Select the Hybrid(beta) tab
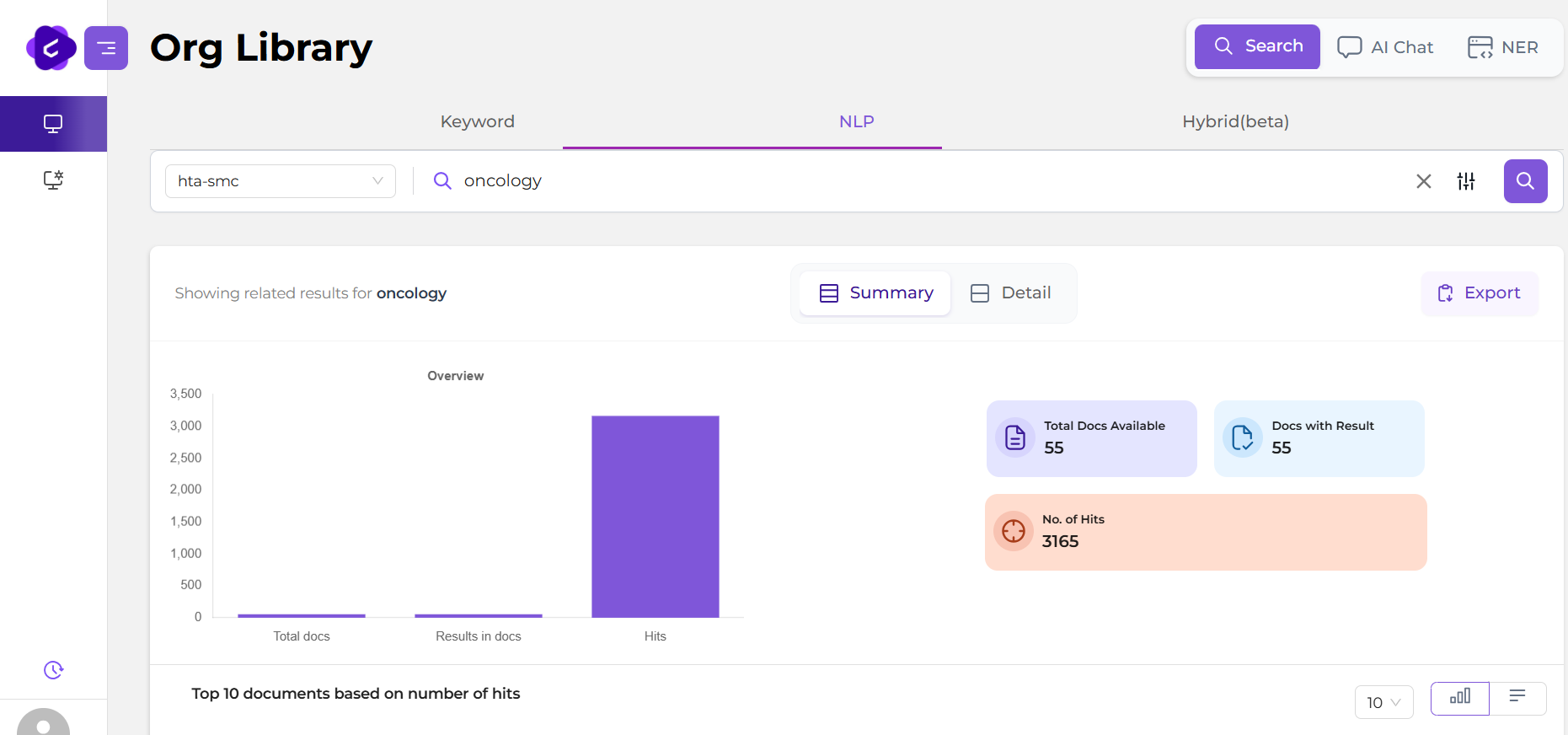This screenshot has width=1568, height=735. [x=1235, y=121]
